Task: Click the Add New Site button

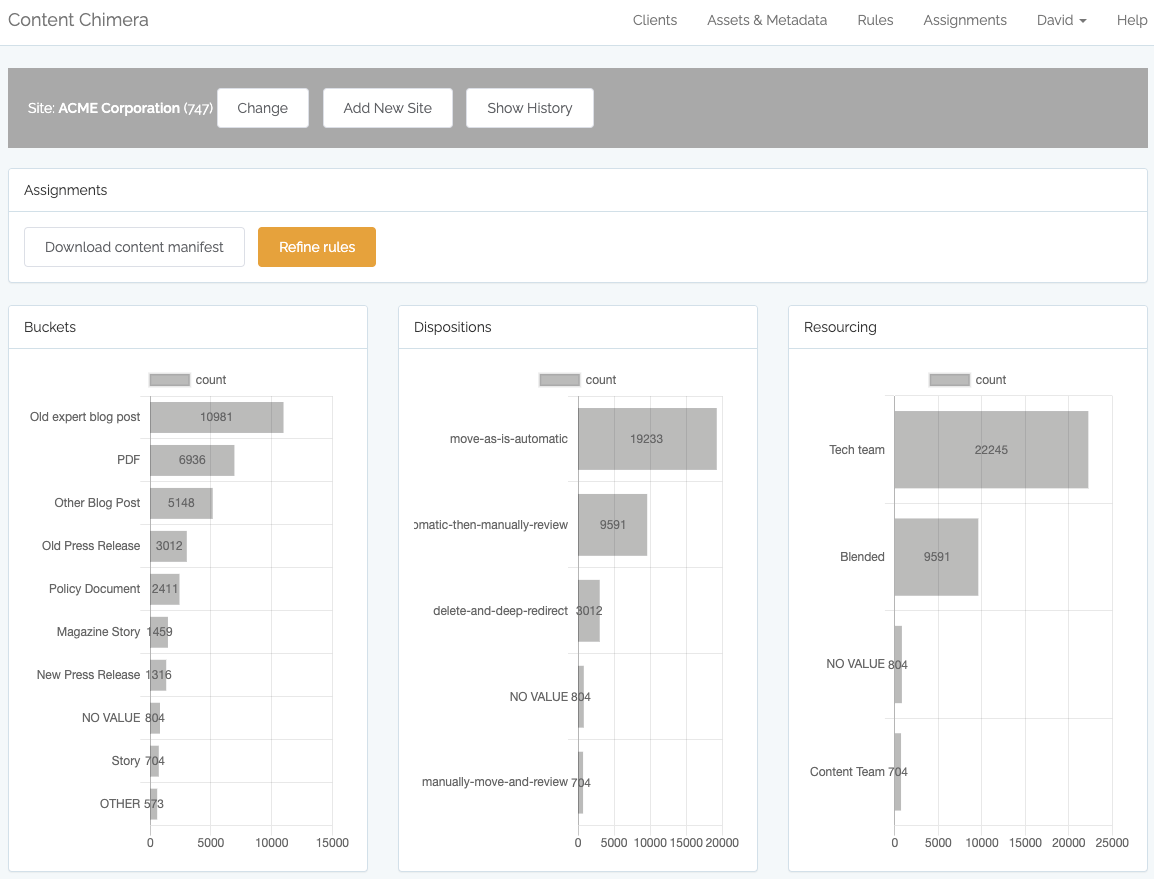Action: pyautogui.click(x=388, y=108)
